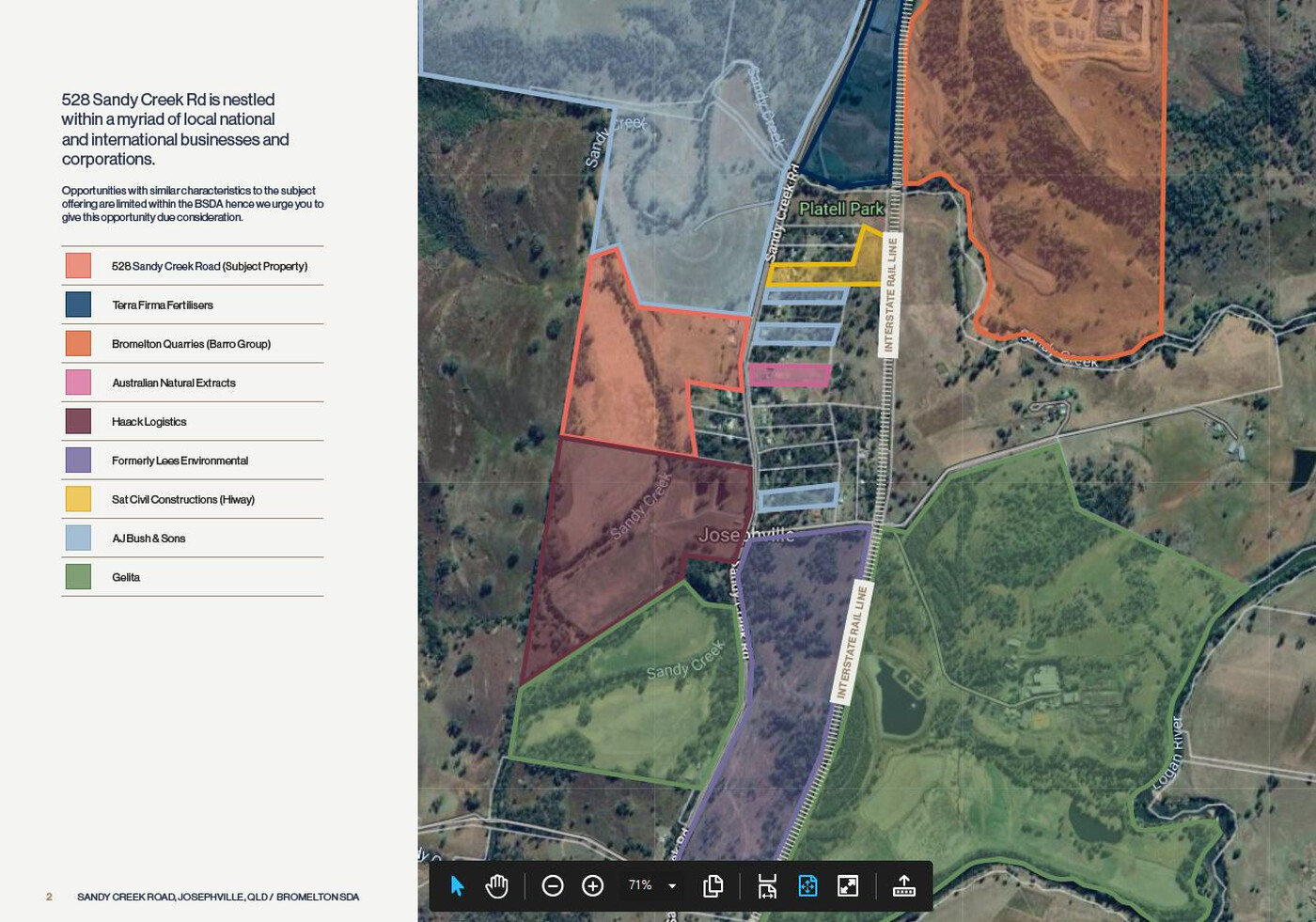This screenshot has height=922, width=1316.
Task: Click the Australian Natural Extracts legend entry
Action: (173, 383)
